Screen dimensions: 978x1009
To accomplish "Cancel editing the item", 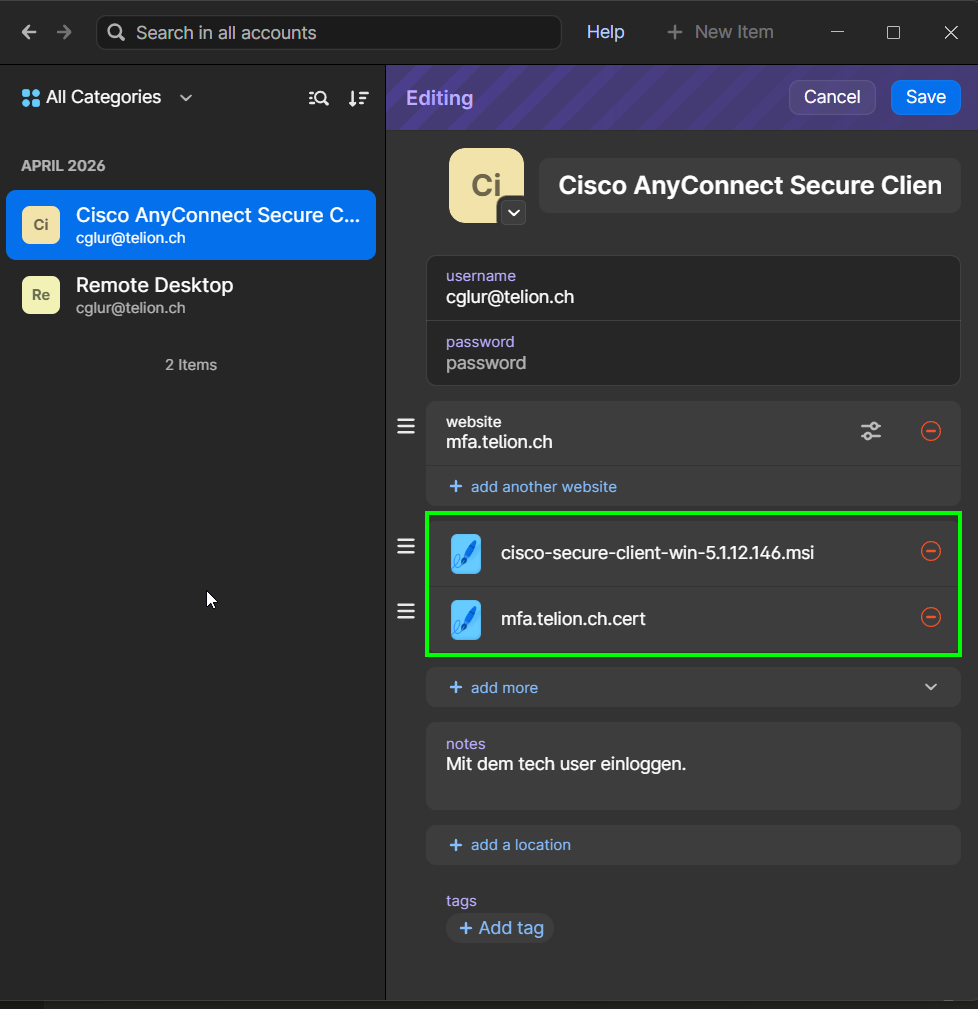I will click(832, 97).
